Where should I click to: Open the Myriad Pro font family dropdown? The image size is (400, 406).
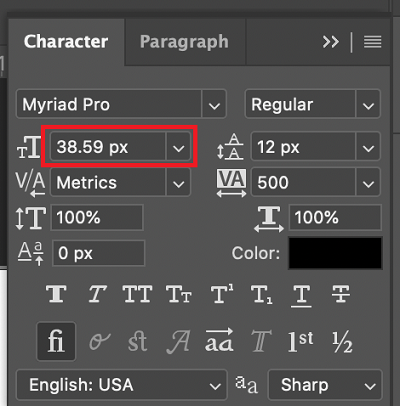[214, 104]
